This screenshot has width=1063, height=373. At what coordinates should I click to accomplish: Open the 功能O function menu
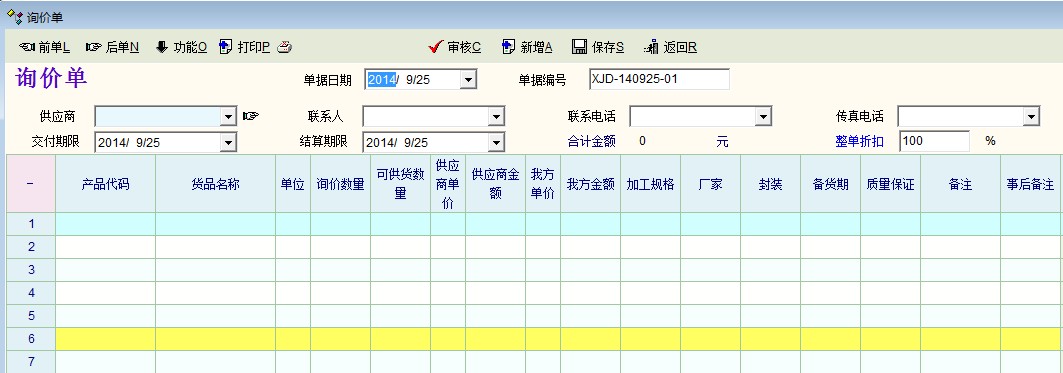(x=181, y=47)
